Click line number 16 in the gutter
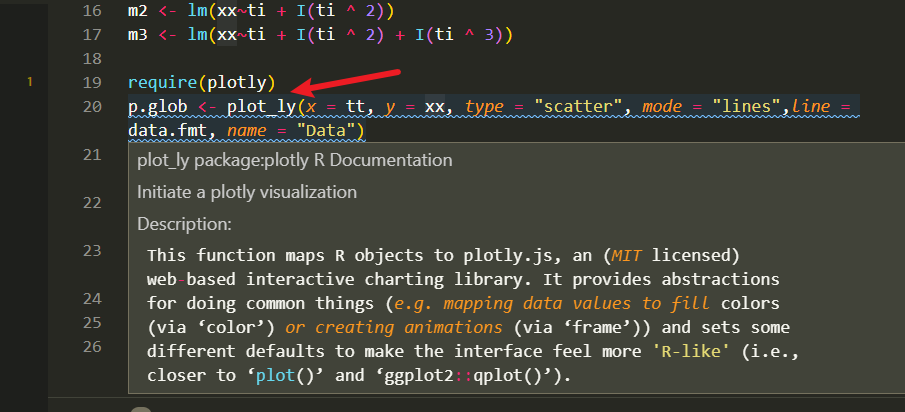 pos(91,10)
